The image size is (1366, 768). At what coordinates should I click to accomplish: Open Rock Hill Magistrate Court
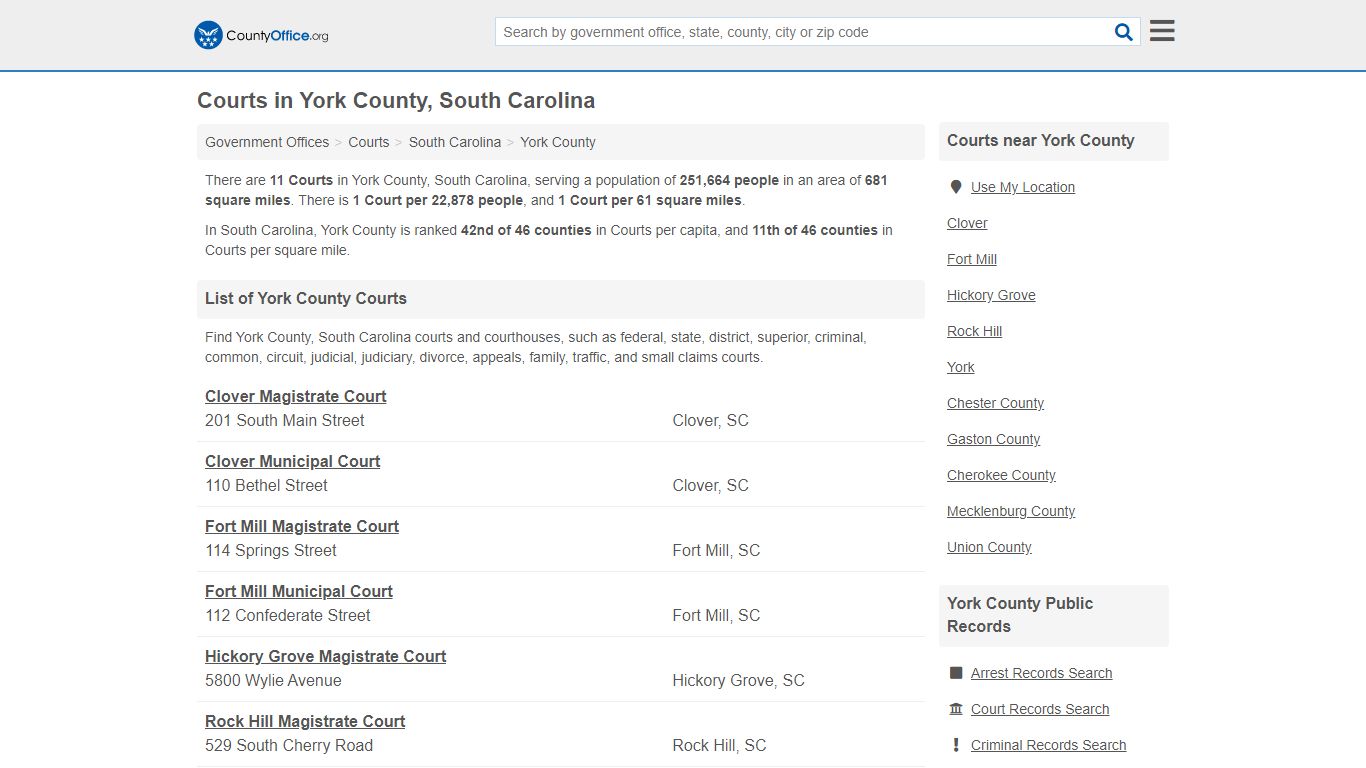305,721
